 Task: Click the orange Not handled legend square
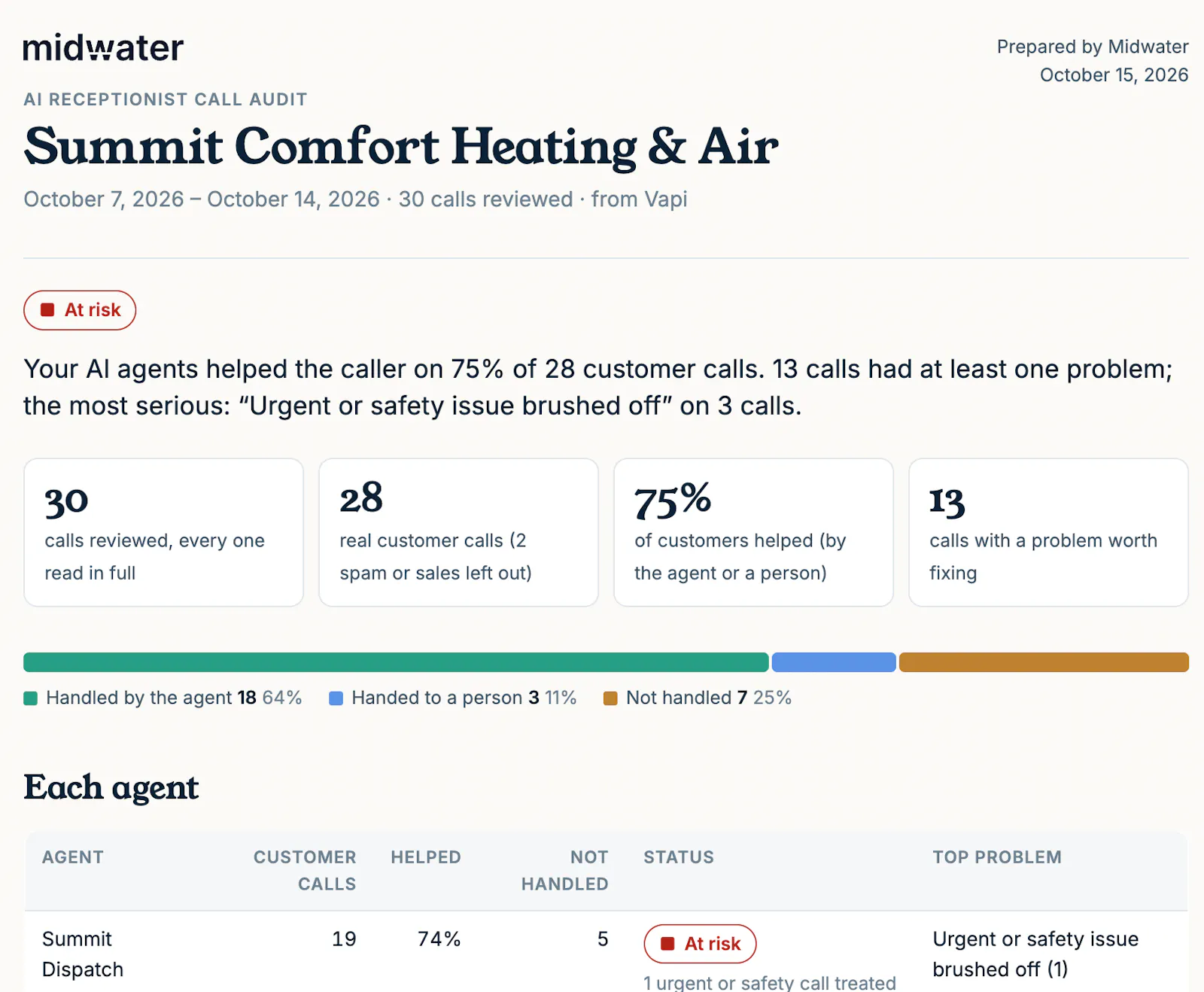pyautogui.click(x=610, y=698)
